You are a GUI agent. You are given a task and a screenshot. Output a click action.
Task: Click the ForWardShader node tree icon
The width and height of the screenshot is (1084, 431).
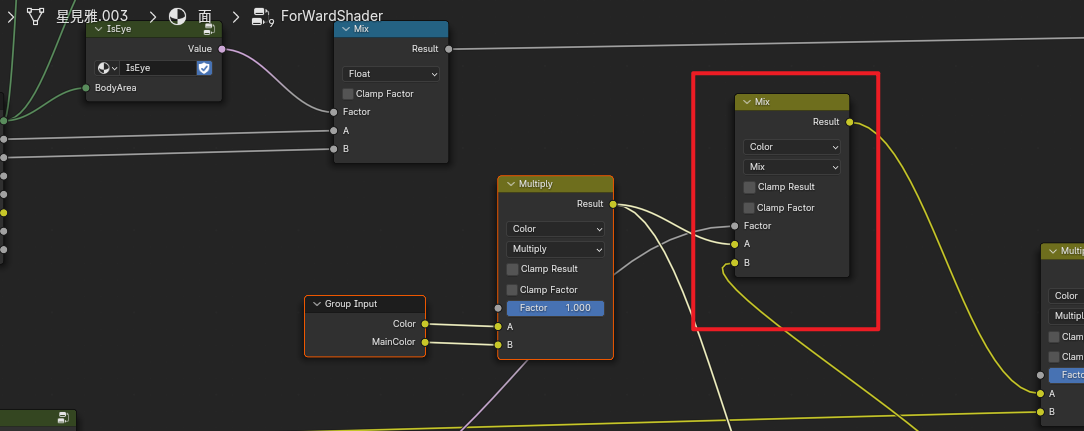click(x=263, y=16)
